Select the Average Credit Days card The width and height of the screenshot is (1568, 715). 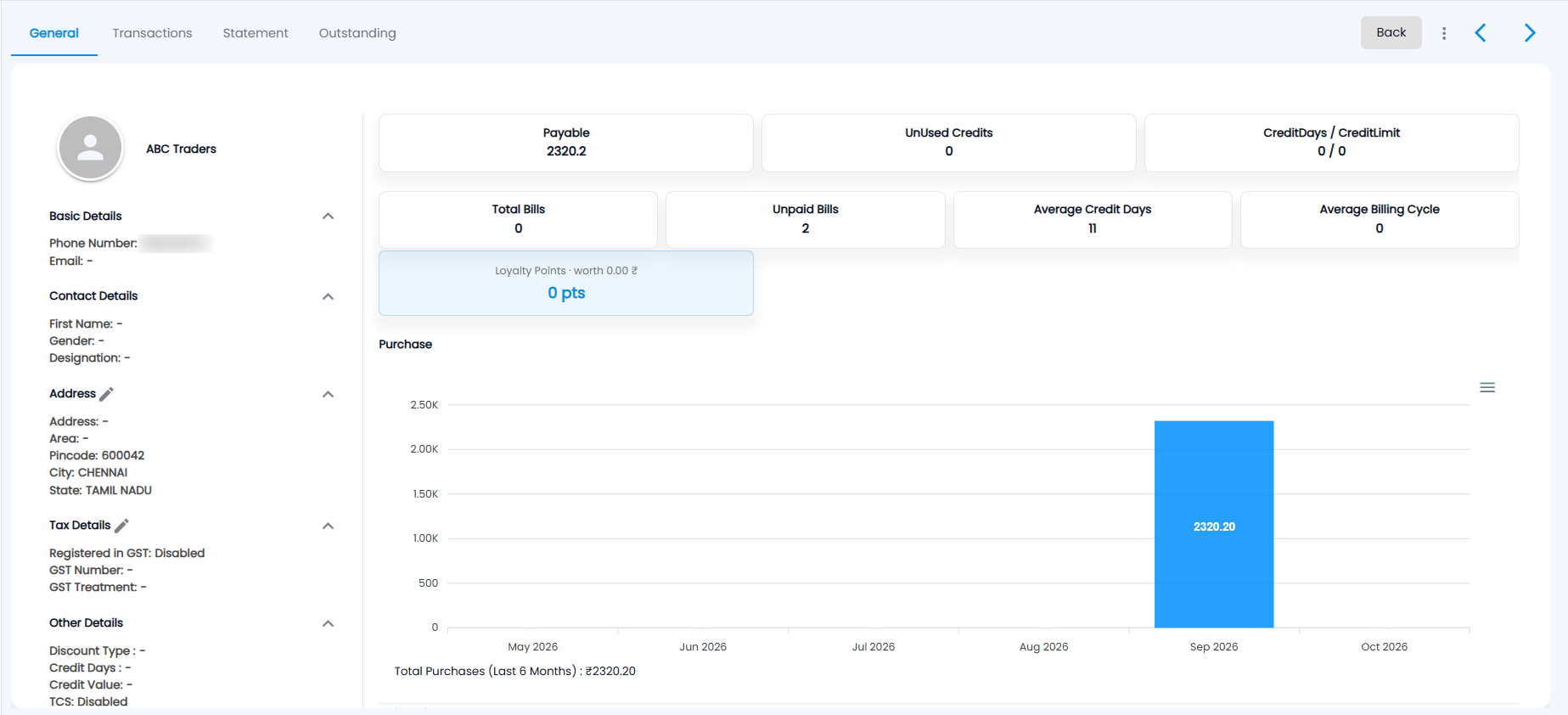coord(1093,220)
